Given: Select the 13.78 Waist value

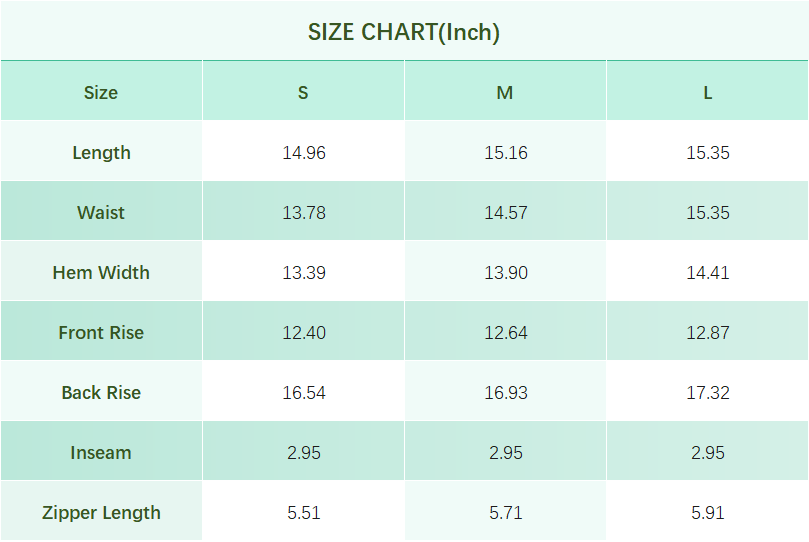Looking at the screenshot, I should (x=304, y=213).
